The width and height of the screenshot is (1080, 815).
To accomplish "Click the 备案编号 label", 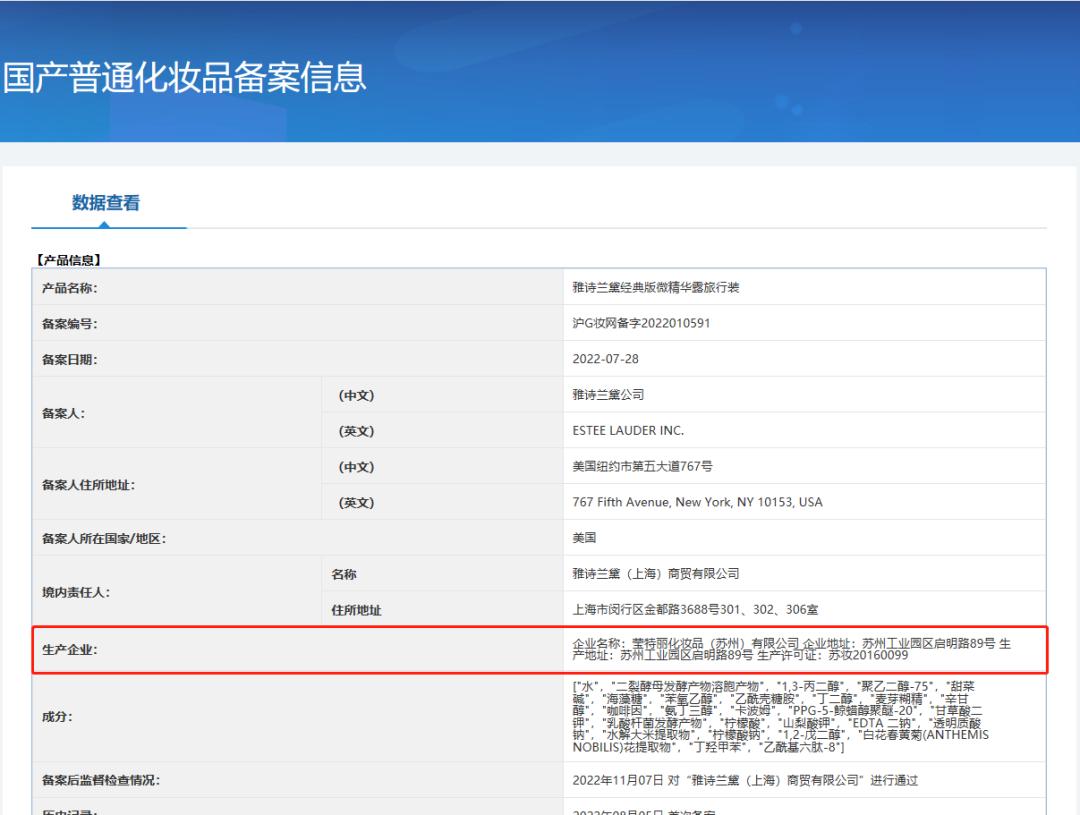I will [70, 324].
